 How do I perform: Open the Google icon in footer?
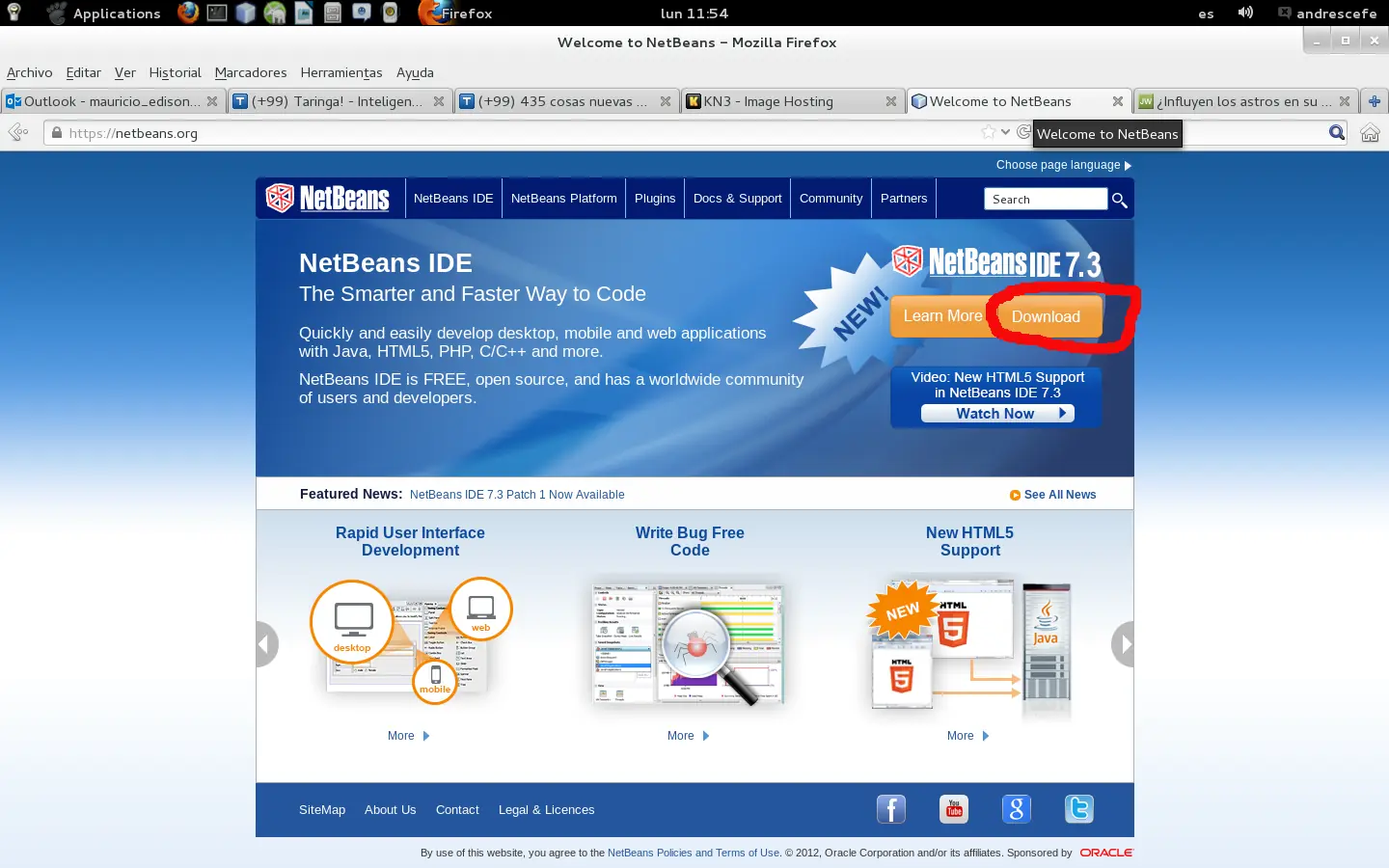(1017, 808)
